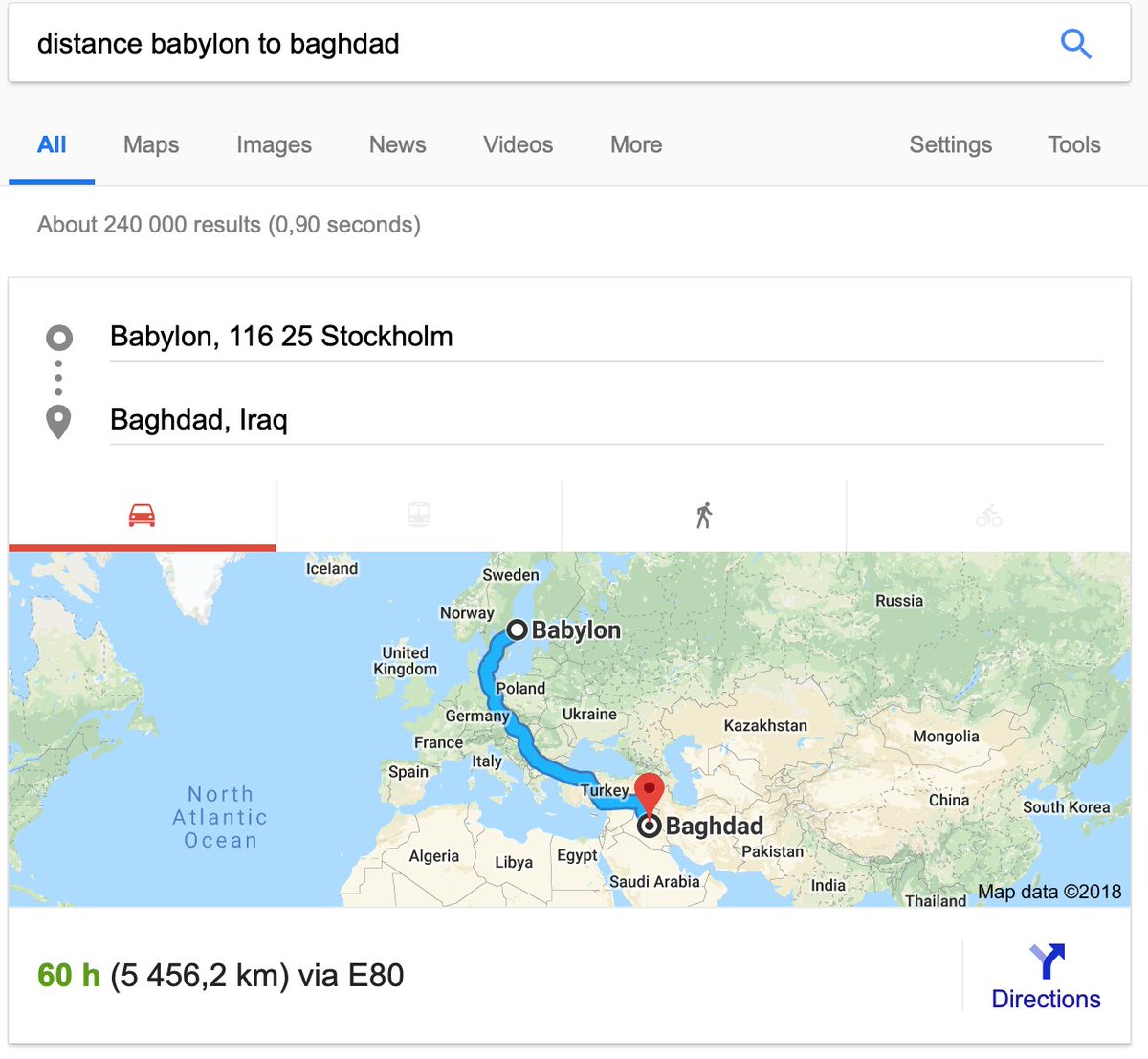Click the Algeria label on the map
Viewport: 1148px width, 1059px height.
pyautogui.click(x=433, y=856)
